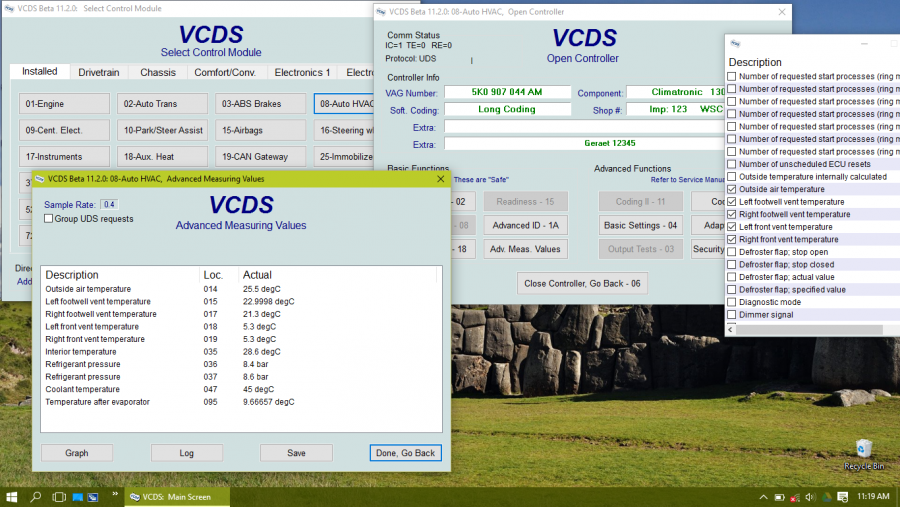Open Task View on the taskbar

pos(59,497)
